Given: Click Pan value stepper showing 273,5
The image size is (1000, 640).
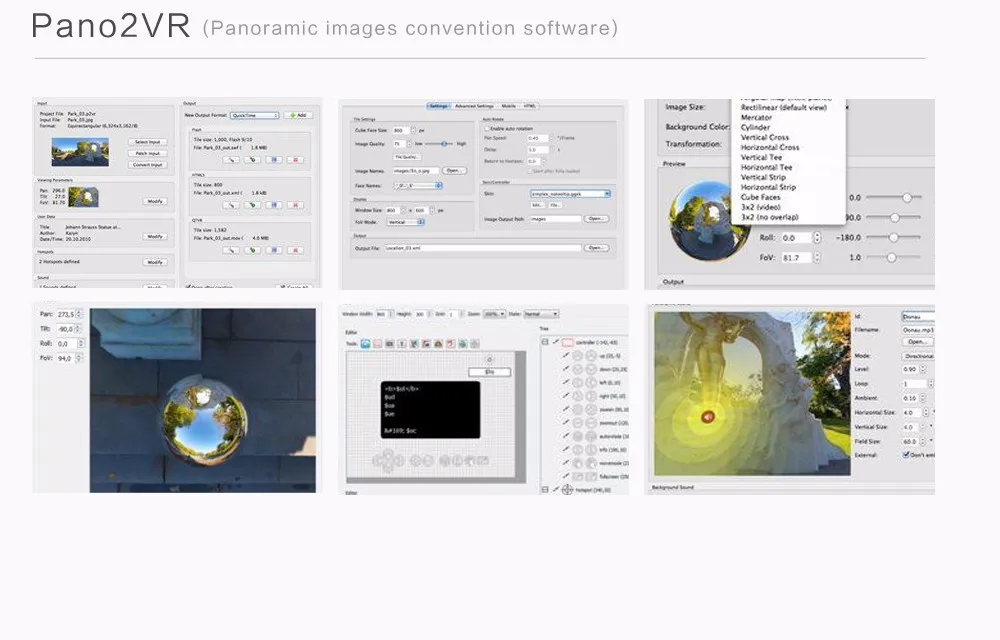Looking at the screenshot, I should (x=78, y=314).
